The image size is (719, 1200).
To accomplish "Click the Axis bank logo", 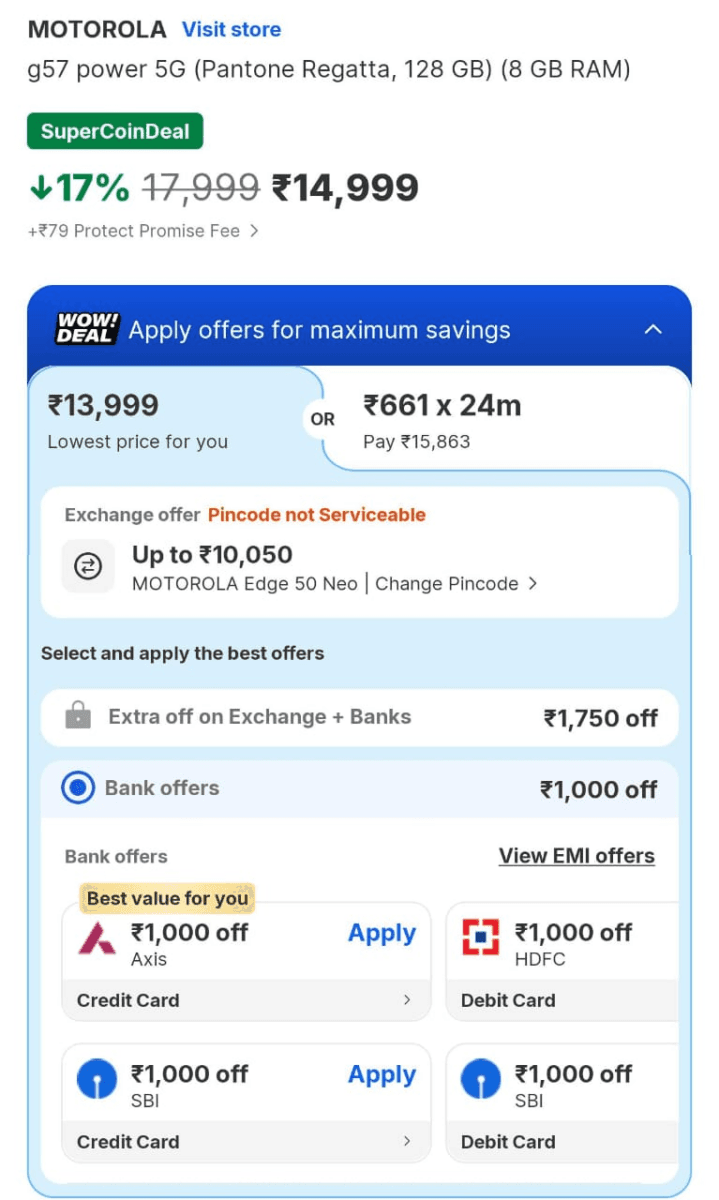I will pos(97,940).
